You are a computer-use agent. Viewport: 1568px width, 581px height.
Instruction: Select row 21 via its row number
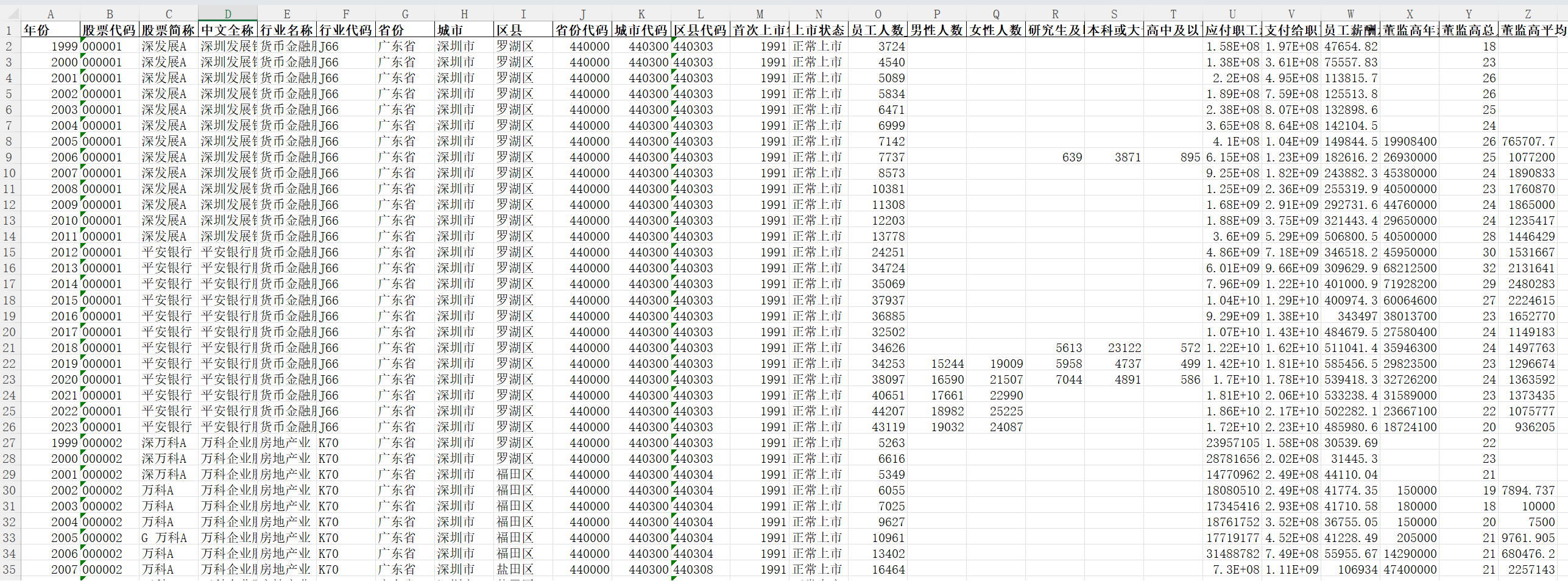tap(9, 348)
